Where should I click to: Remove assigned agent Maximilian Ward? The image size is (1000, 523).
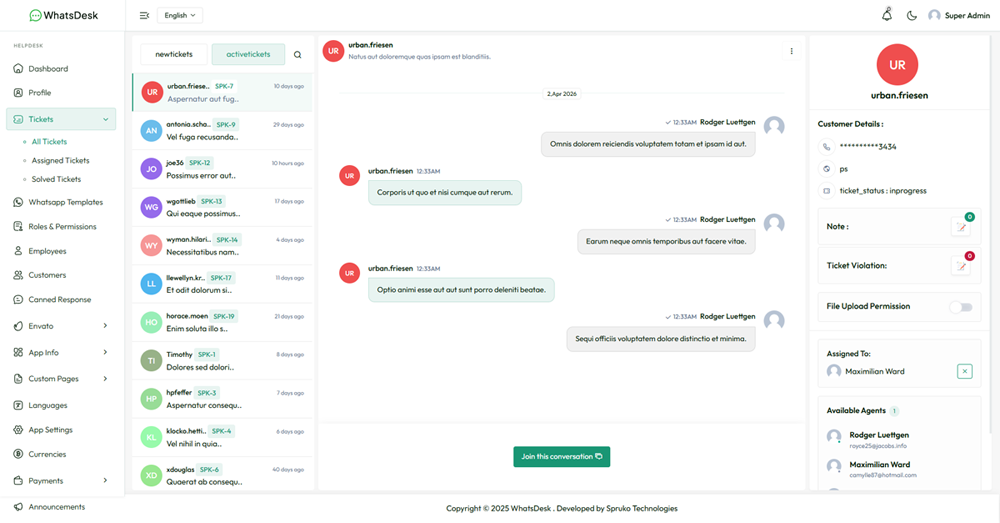click(964, 371)
